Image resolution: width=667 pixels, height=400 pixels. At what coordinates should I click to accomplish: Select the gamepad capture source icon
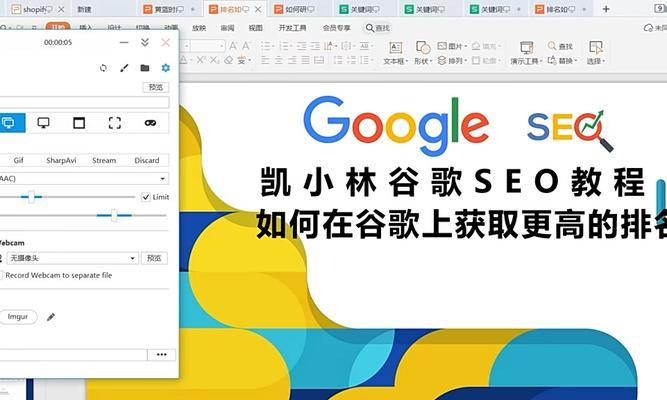[x=150, y=123]
